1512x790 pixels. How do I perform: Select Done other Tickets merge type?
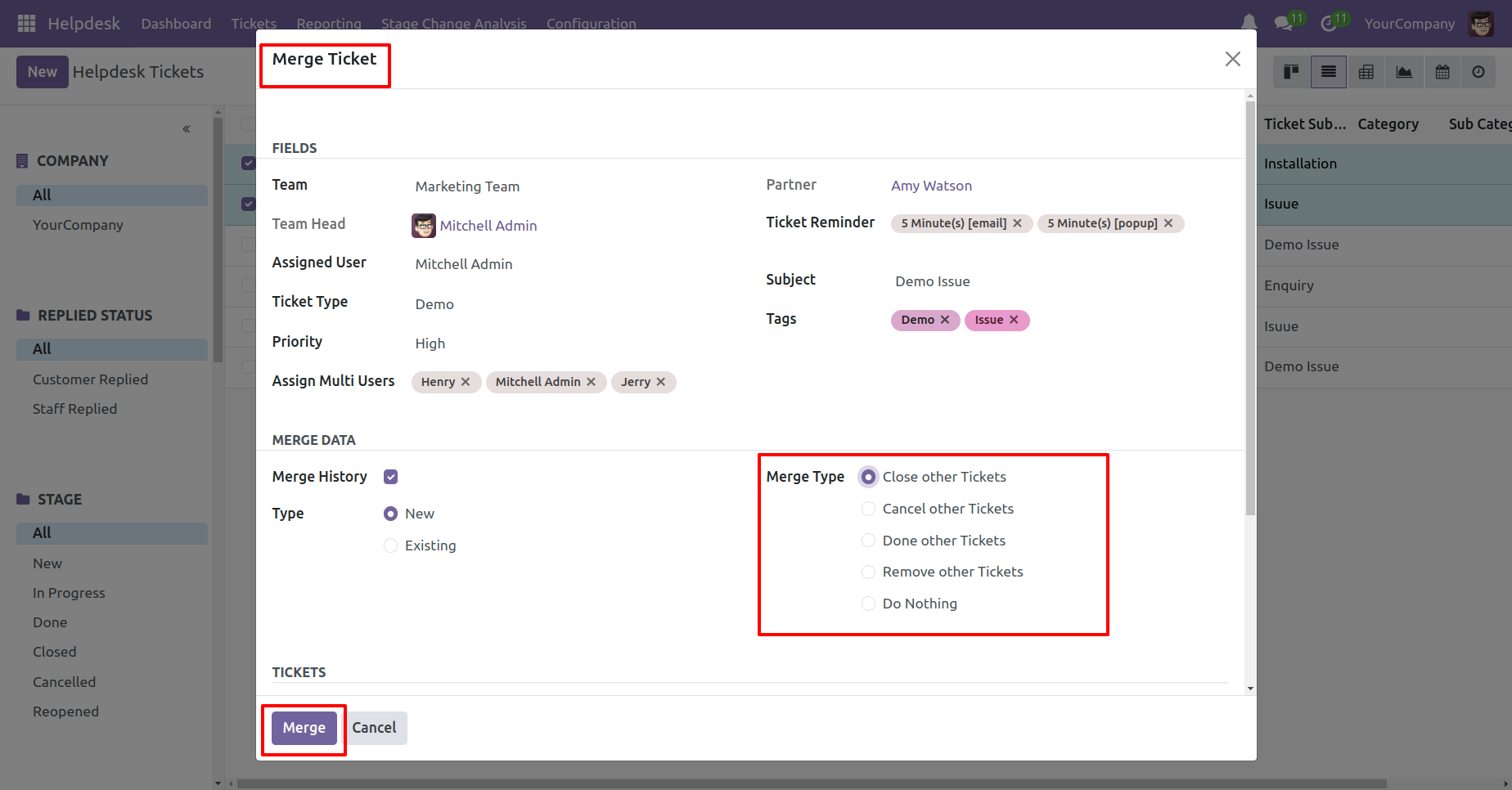point(869,541)
